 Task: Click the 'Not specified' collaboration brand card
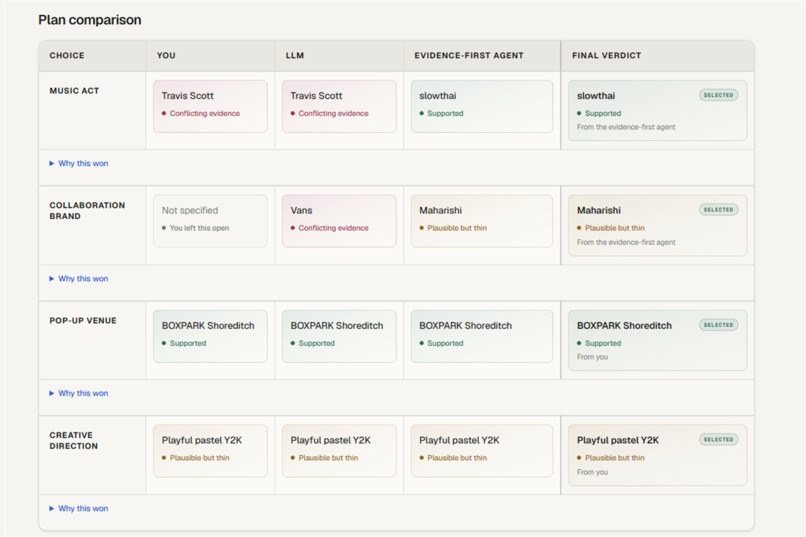coord(210,221)
